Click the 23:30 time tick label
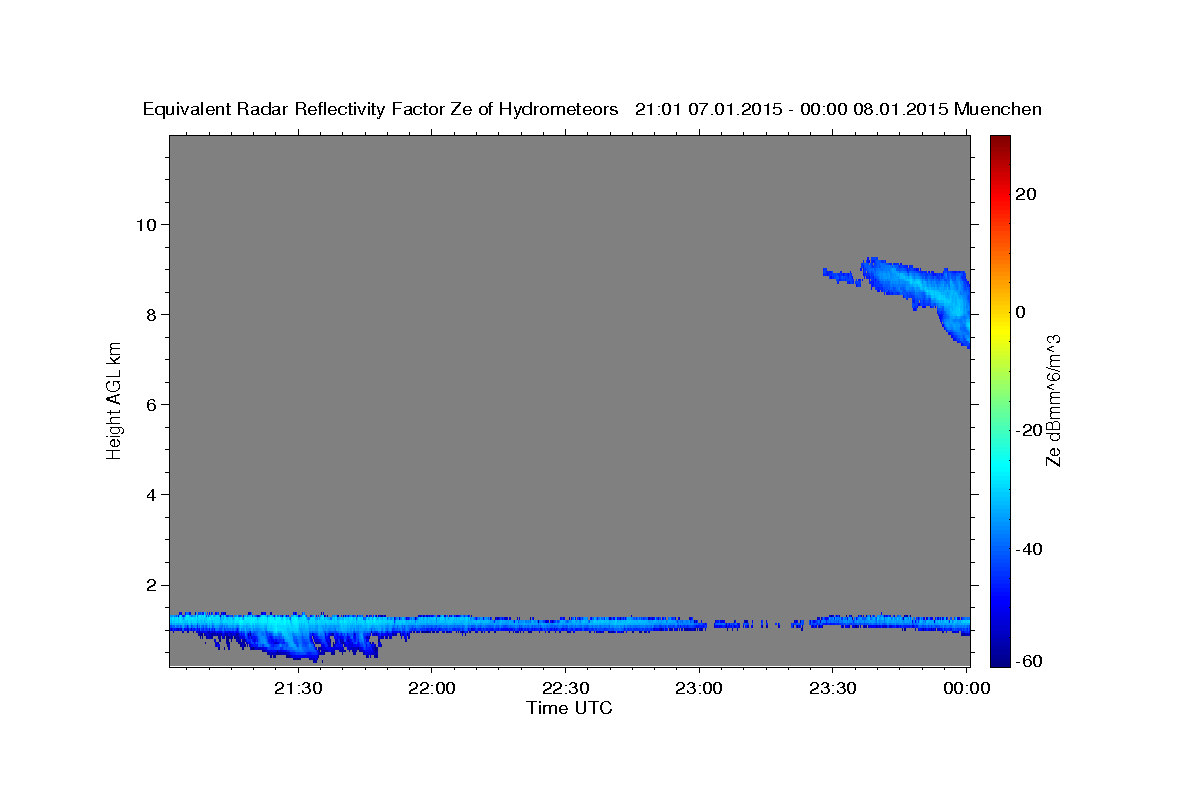Screen dimensions: 1200x800 832,689
